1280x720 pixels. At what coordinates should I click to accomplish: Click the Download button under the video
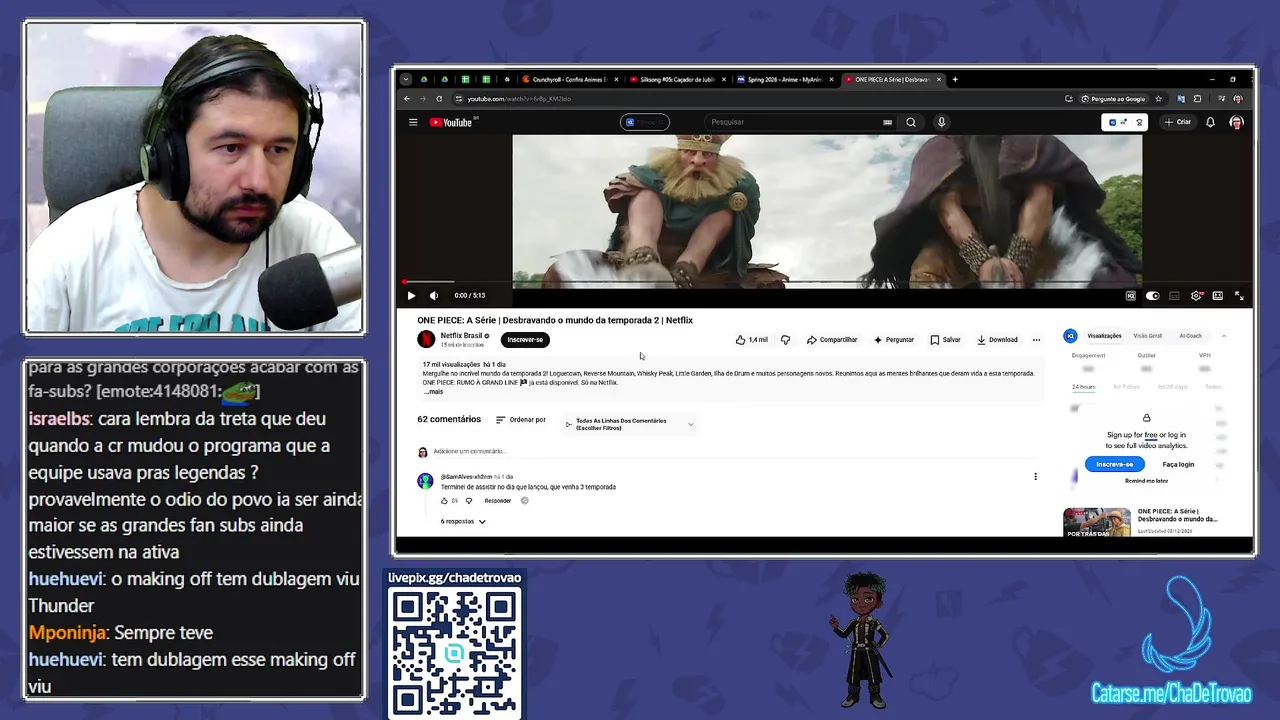(997, 340)
